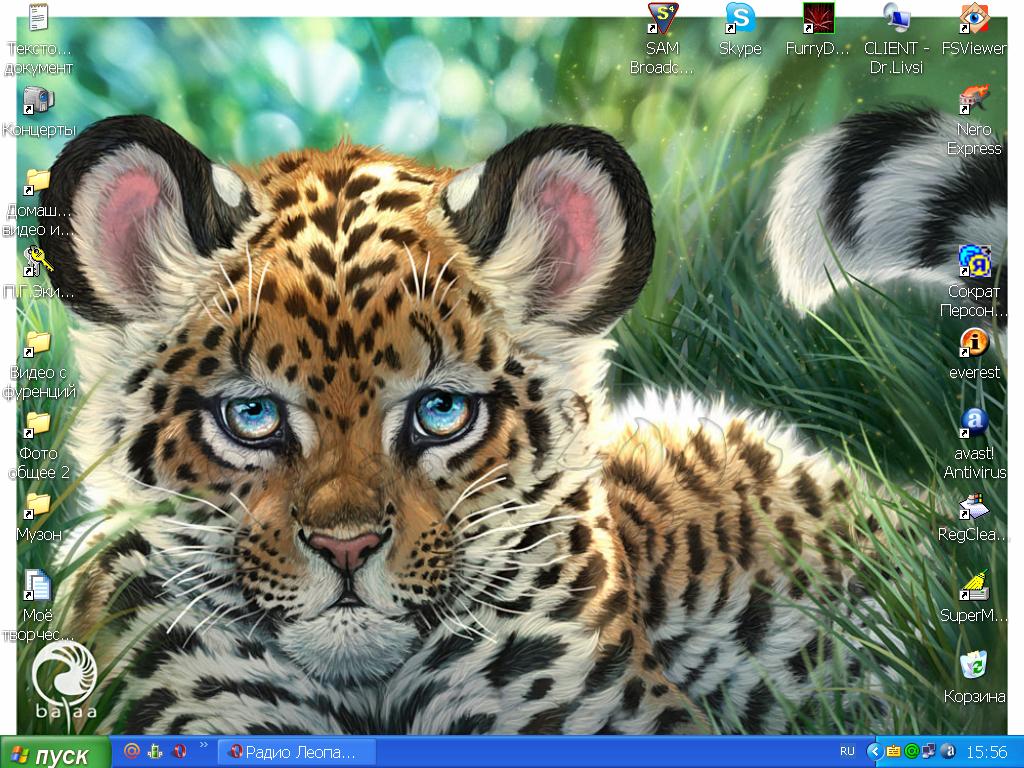Launch Skype from the desktop

pyautogui.click(x=740, y=18)
